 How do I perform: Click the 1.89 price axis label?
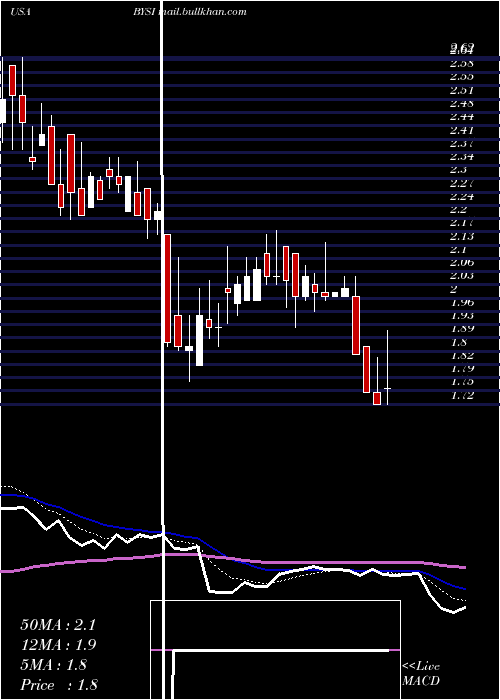coord(462,329)
